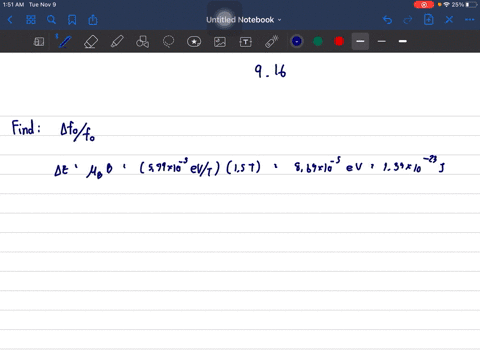
Task: Tap the screen recording indicator
Action: 424,5
